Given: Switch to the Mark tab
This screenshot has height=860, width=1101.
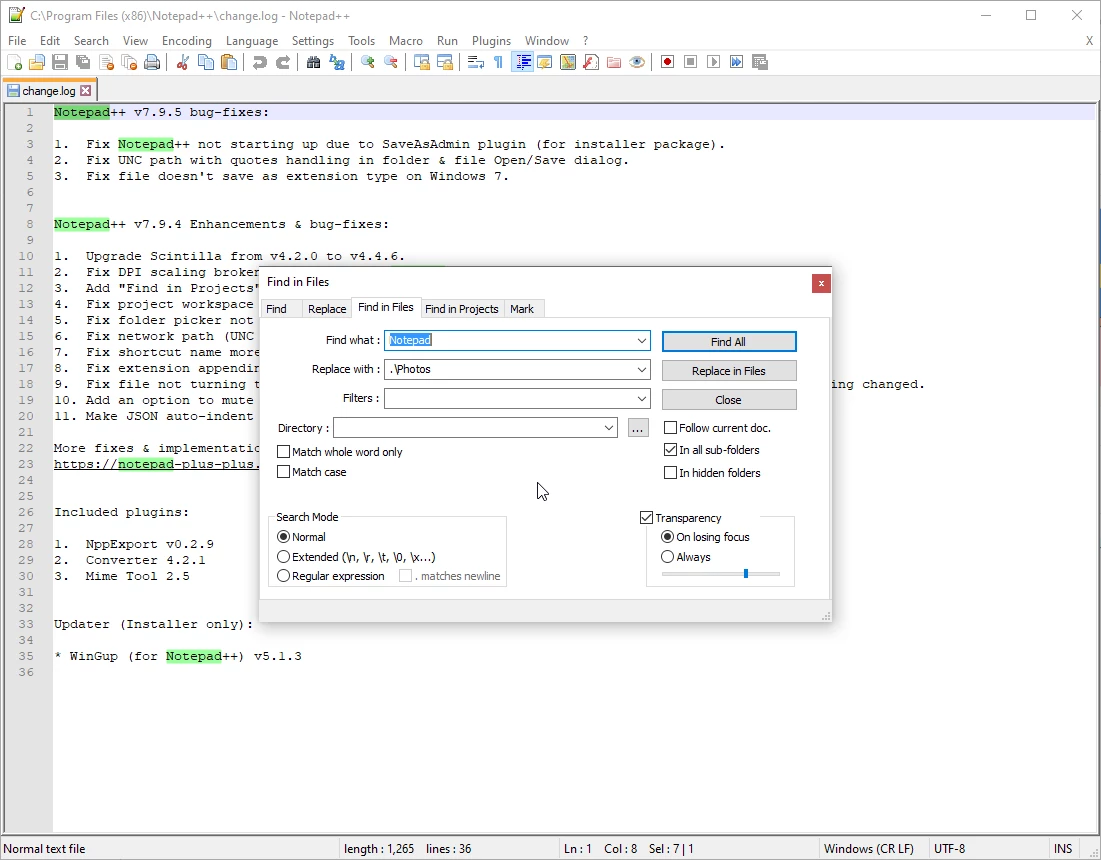Looking at the screenshot, I should pos(522,309).
